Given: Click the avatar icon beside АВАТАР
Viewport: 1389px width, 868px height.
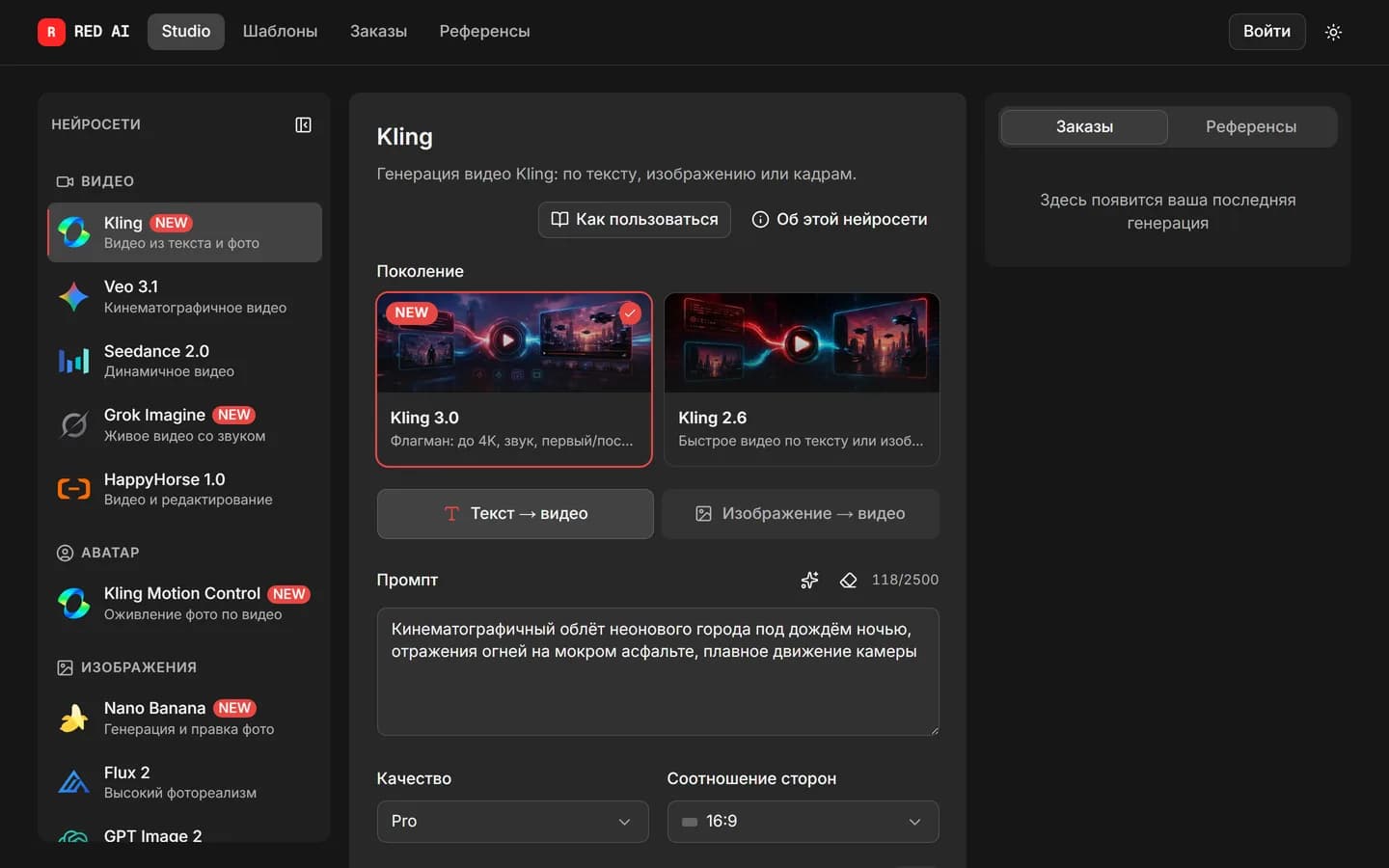Looking at the screenshot, I should coord(65,553).
